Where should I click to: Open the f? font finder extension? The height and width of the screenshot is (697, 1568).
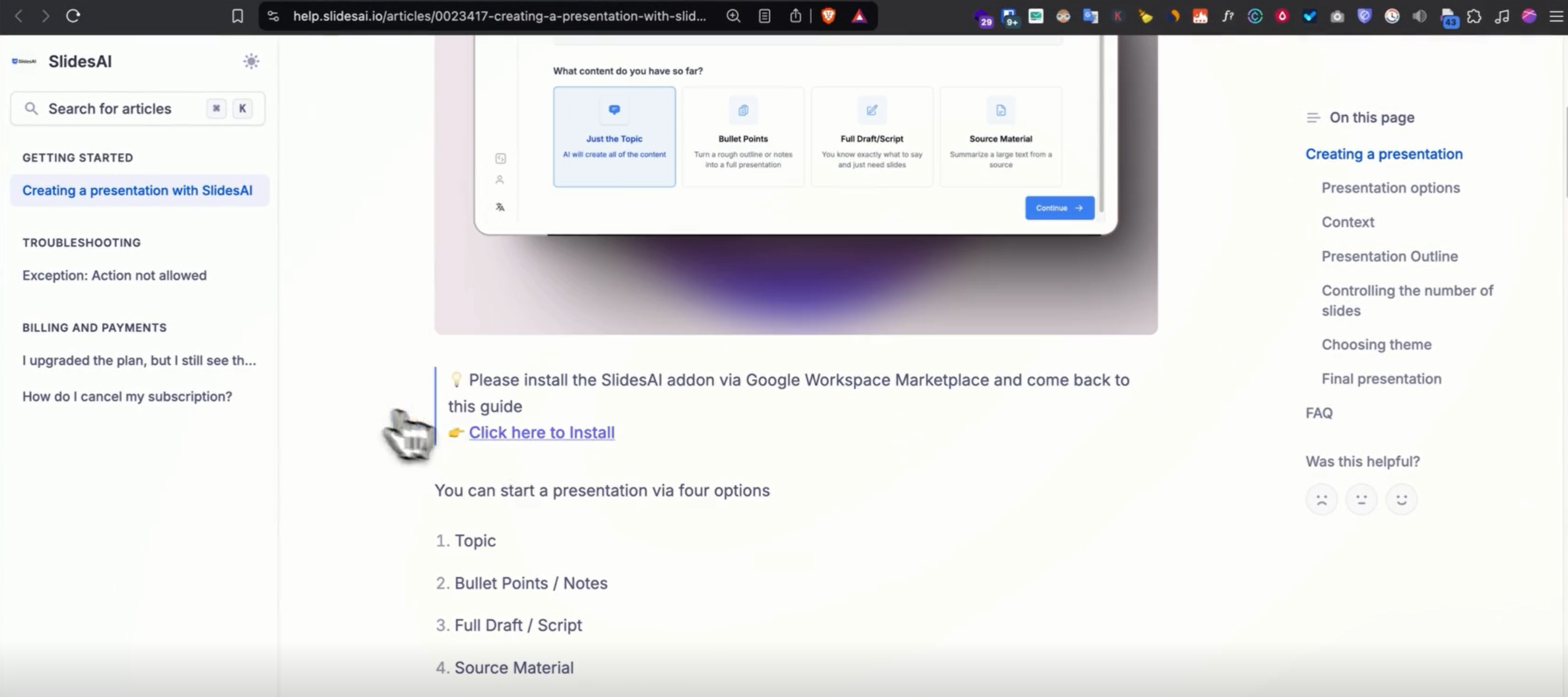click(x=1227, y=16)
